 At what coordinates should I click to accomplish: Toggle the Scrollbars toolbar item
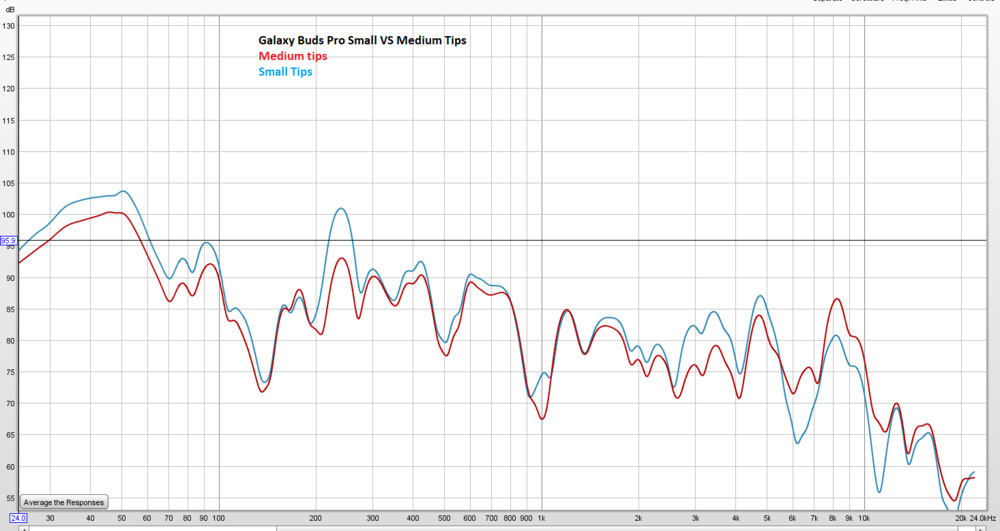tap(866, 2)
